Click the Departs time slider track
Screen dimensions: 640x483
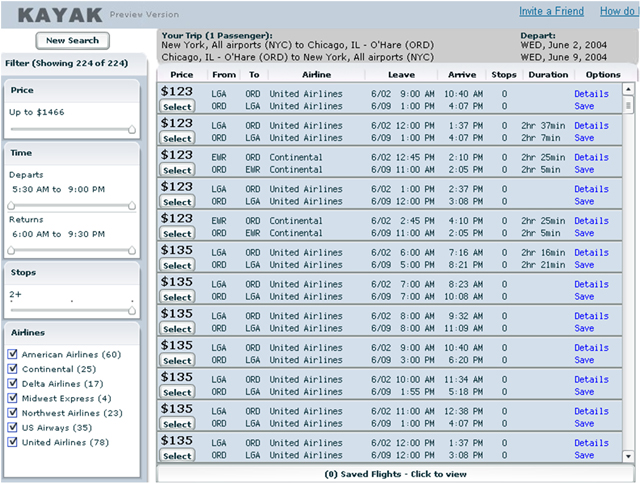point(72,207)
